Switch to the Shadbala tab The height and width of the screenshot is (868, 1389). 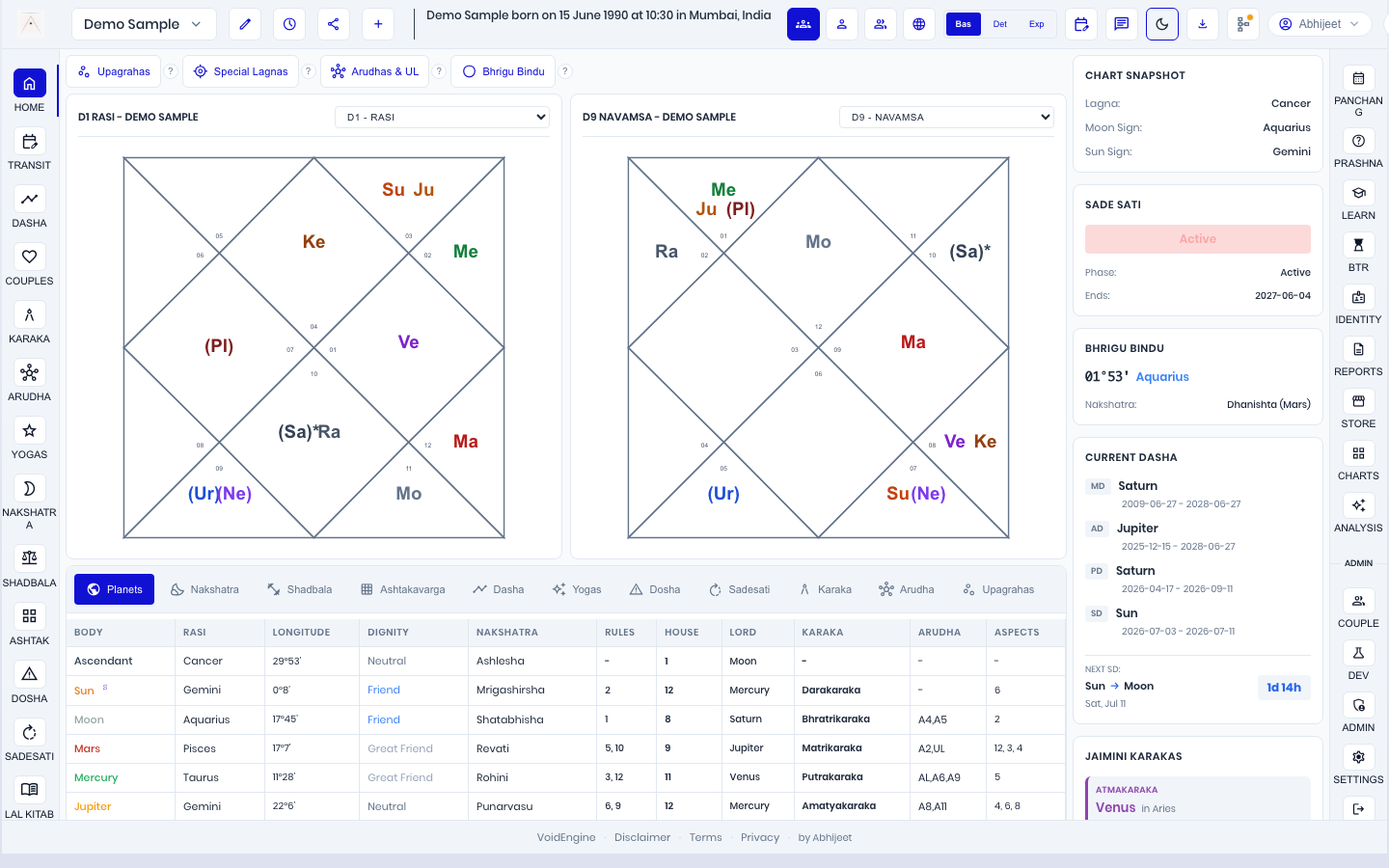coord(300,589)
